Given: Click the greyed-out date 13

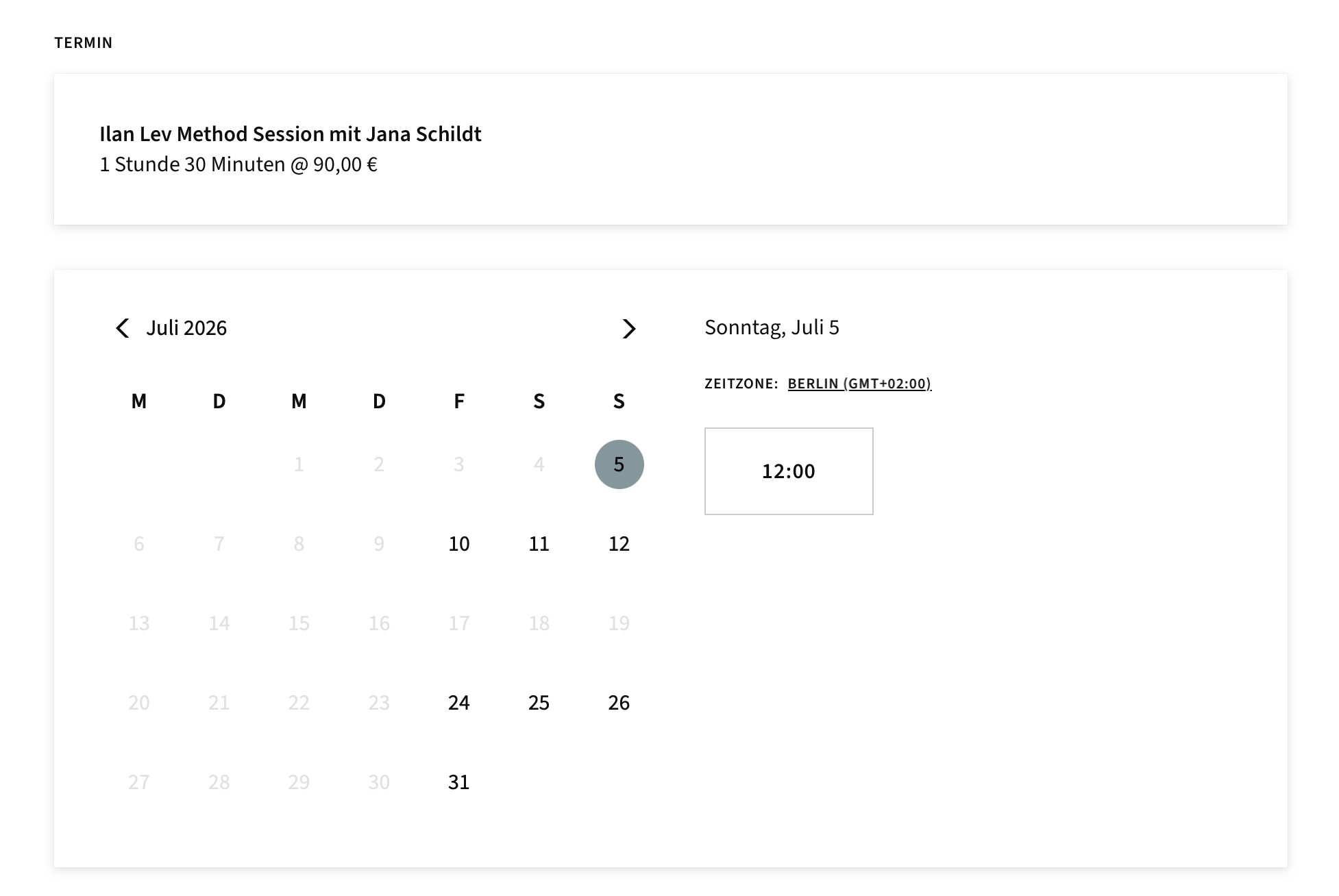Looking at the screenshot, I should coord(139,623).
